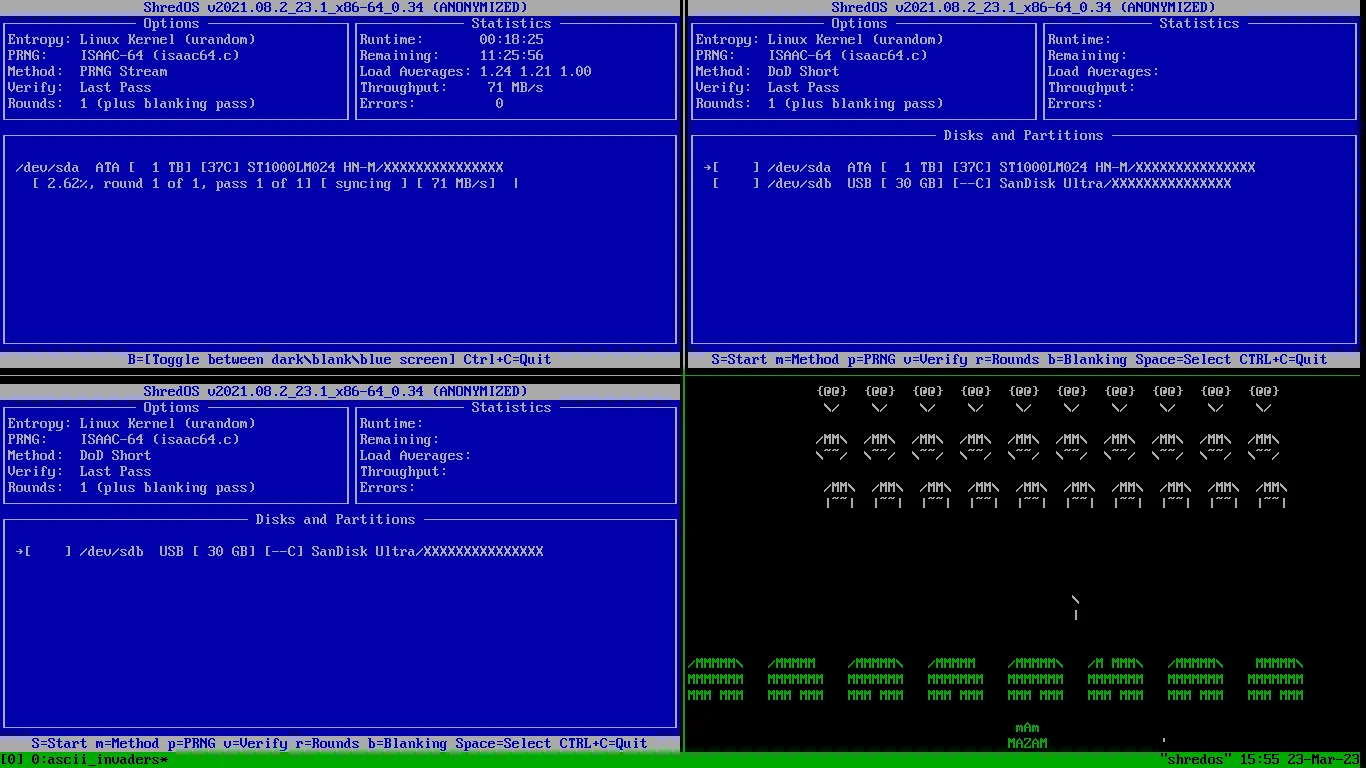Viewport: 1366px width, 768px height.
Task: Click the last invader in the third row
Action: [x=1271, y=494]
